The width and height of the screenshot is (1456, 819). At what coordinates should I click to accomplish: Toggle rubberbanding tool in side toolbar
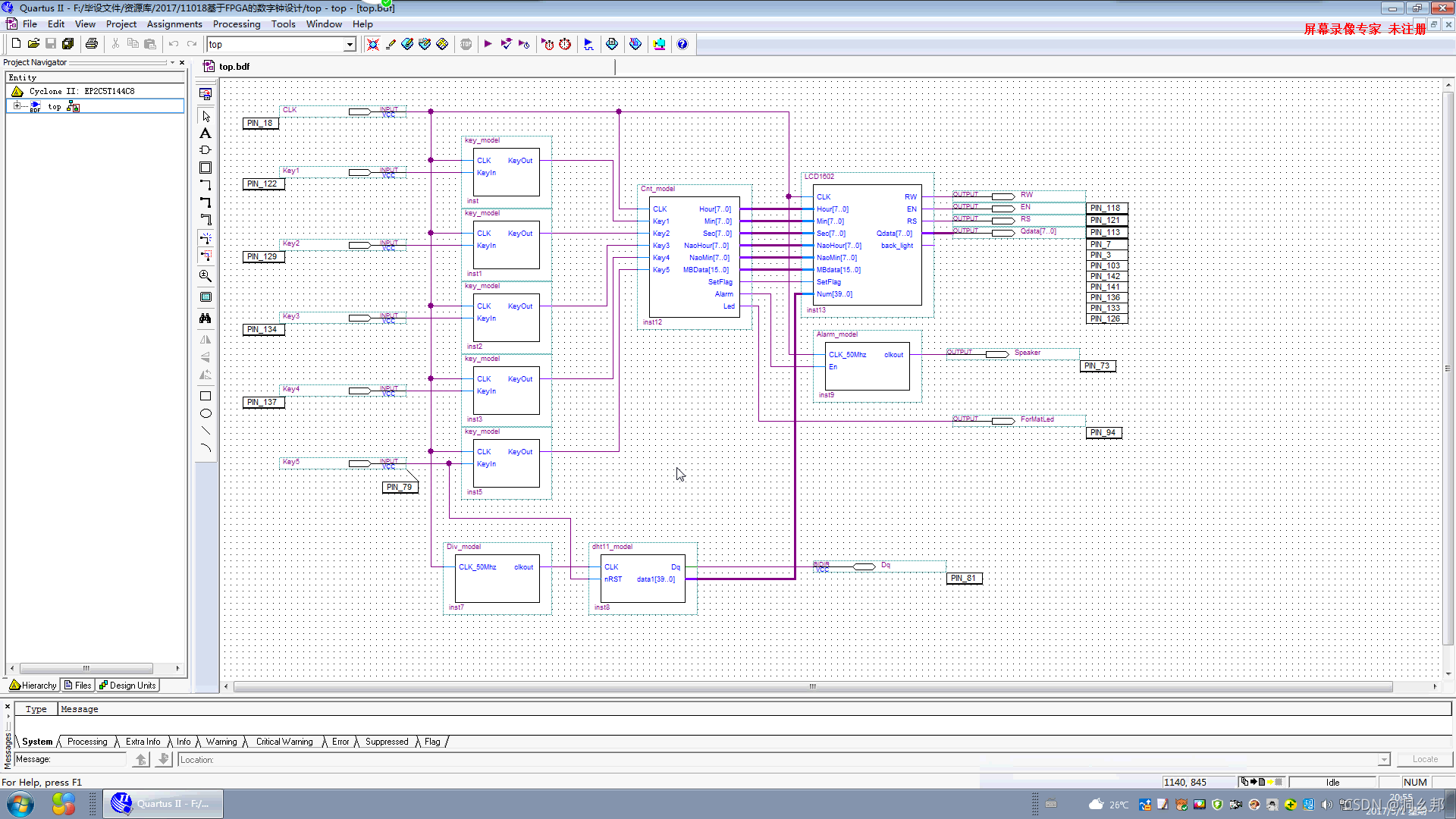point(206,238)
